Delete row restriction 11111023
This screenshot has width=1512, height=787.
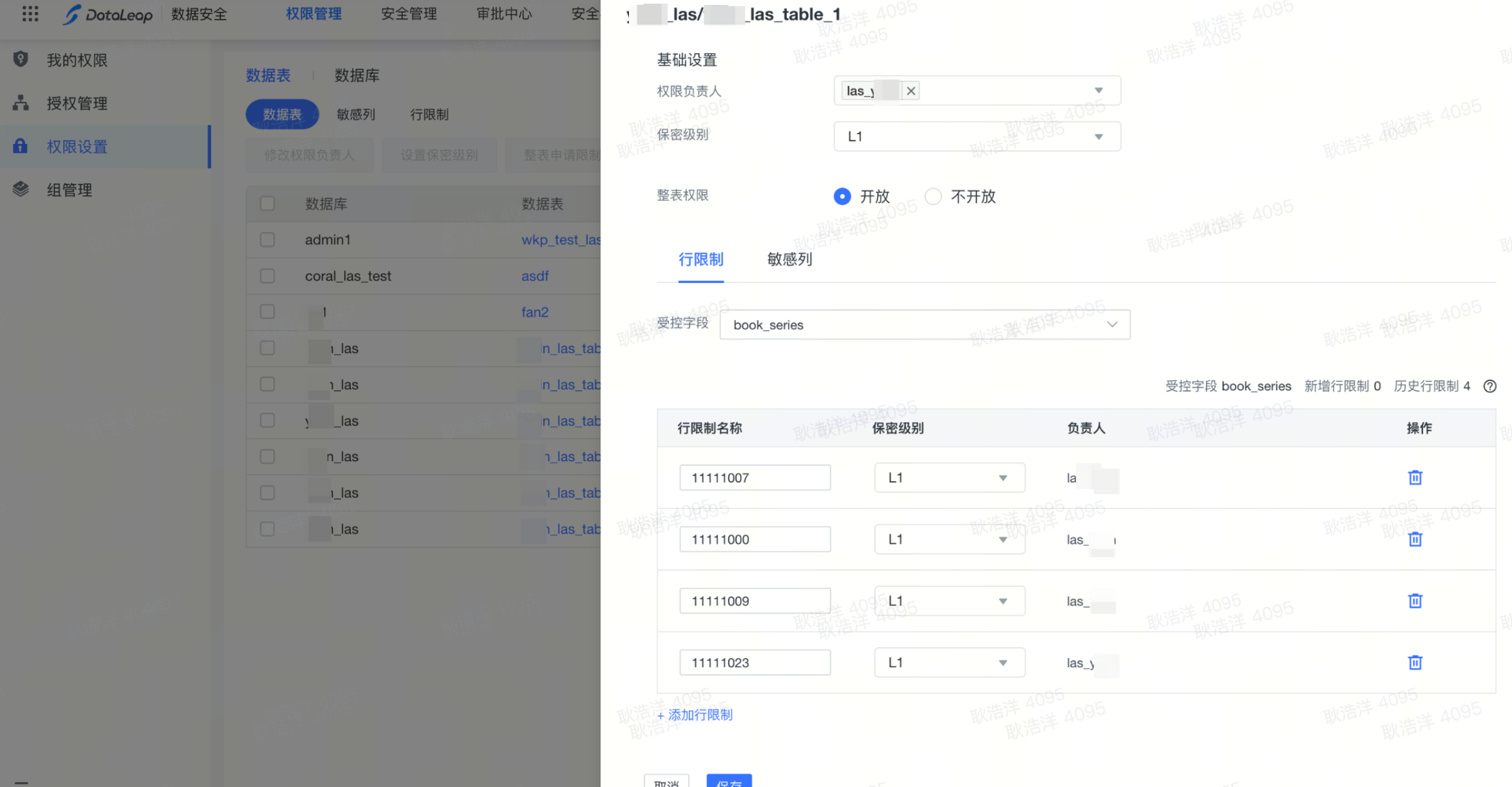click(x=1415, y=662)
